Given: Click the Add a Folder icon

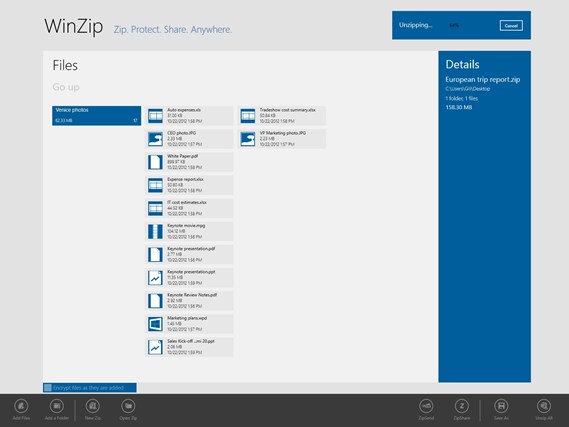Looking at the screenshot, I should [x=57, y=406].
